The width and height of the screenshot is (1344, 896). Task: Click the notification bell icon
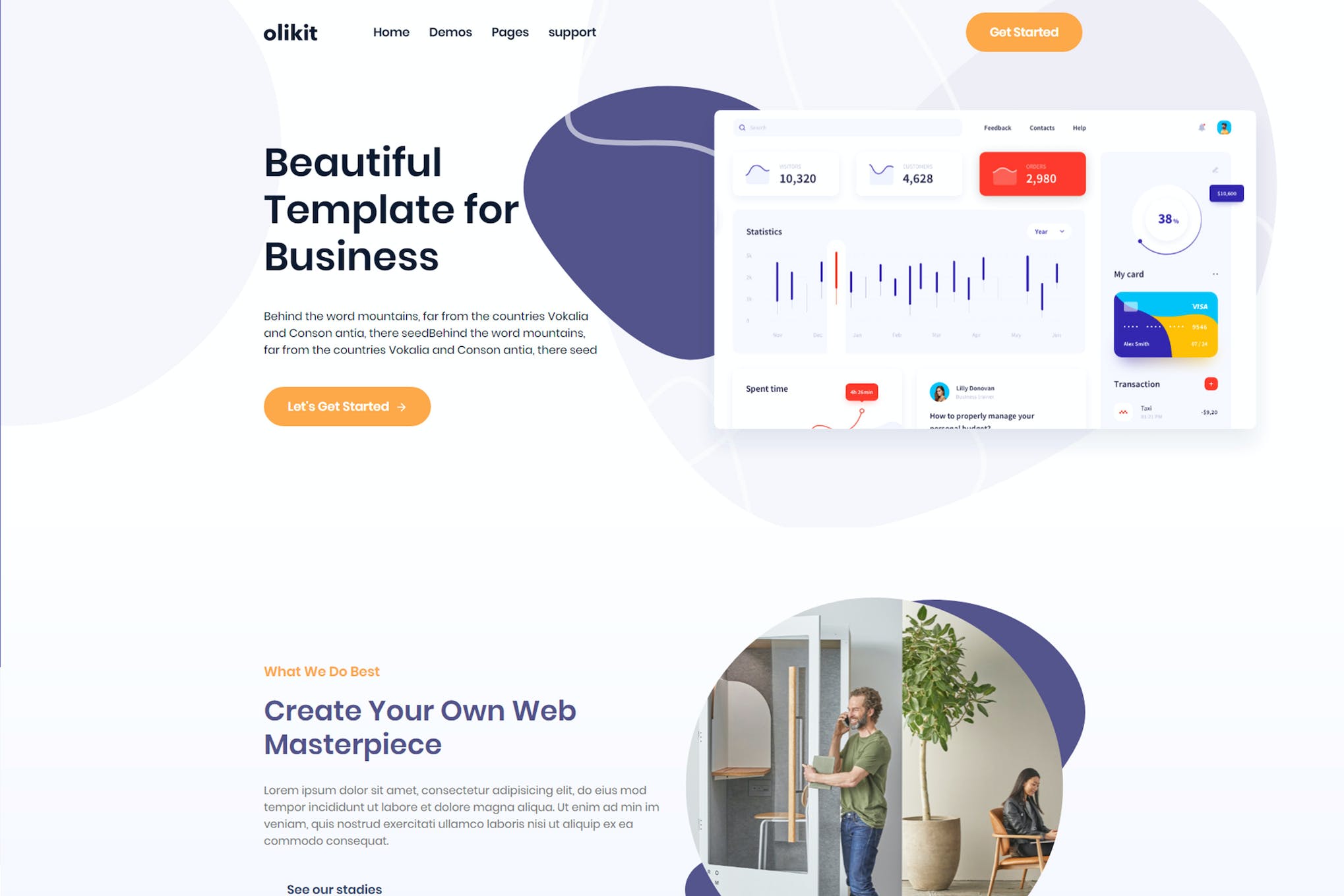[x=1202, y=128]
